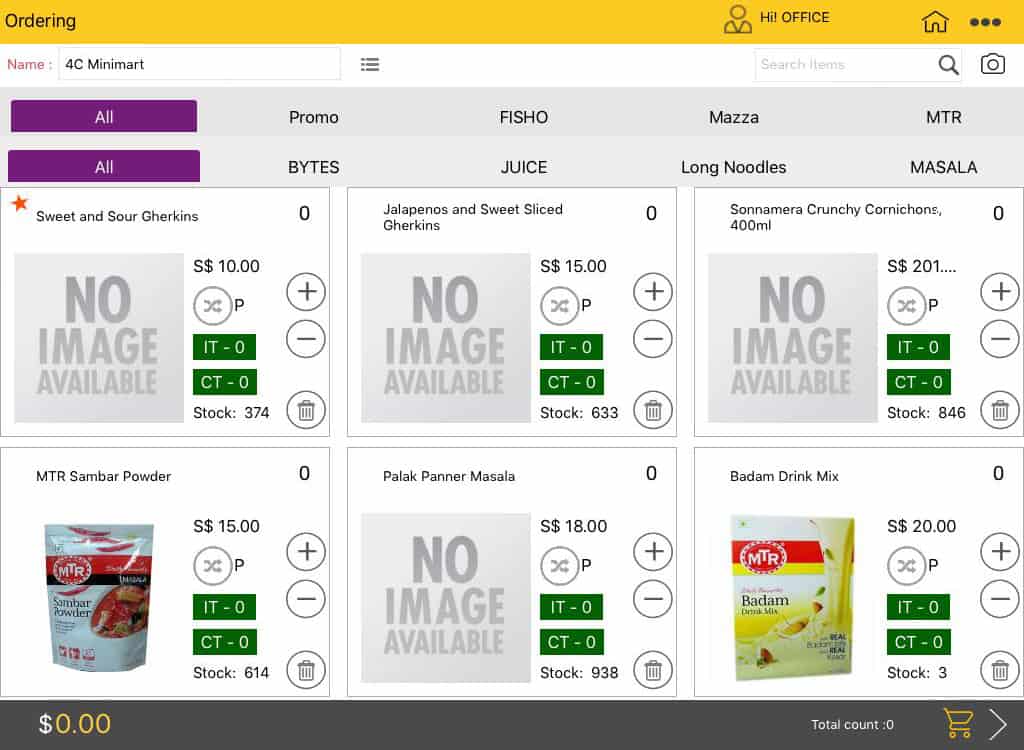Tap IT - 0 button for MTR Sambar Powder
The width and height of the screenshot is (1024, 750).
coord(224,607)
